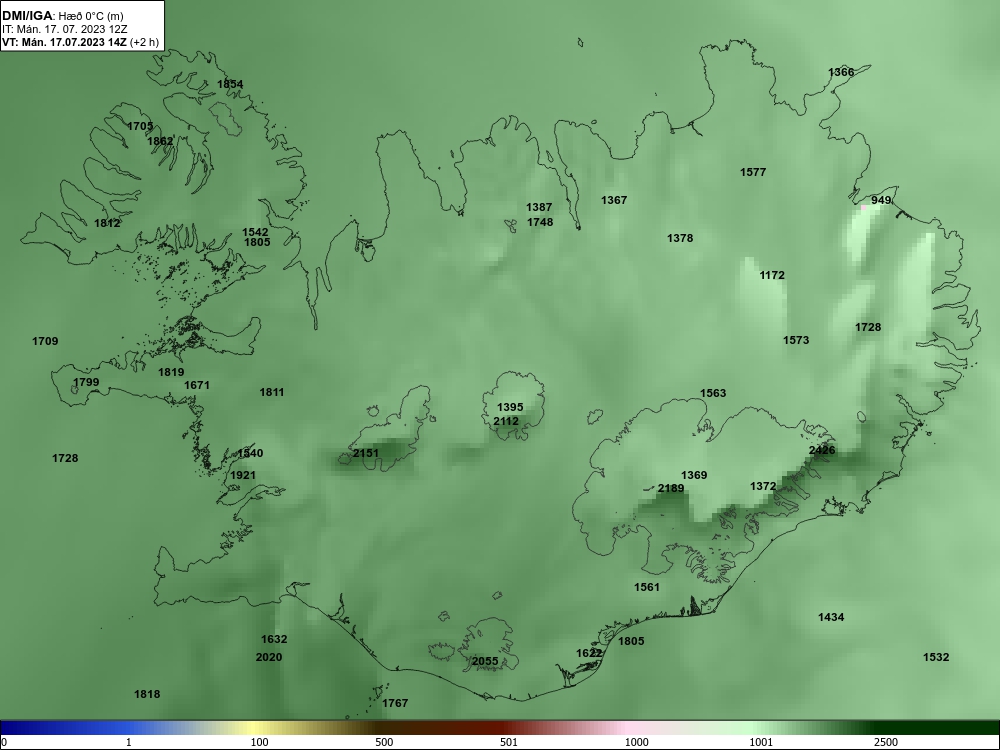Viewport: 1000px width, 750px height.
Task: Click the 100 tick on the color scale
Action: pyautogui.click(x=259, y=742)
